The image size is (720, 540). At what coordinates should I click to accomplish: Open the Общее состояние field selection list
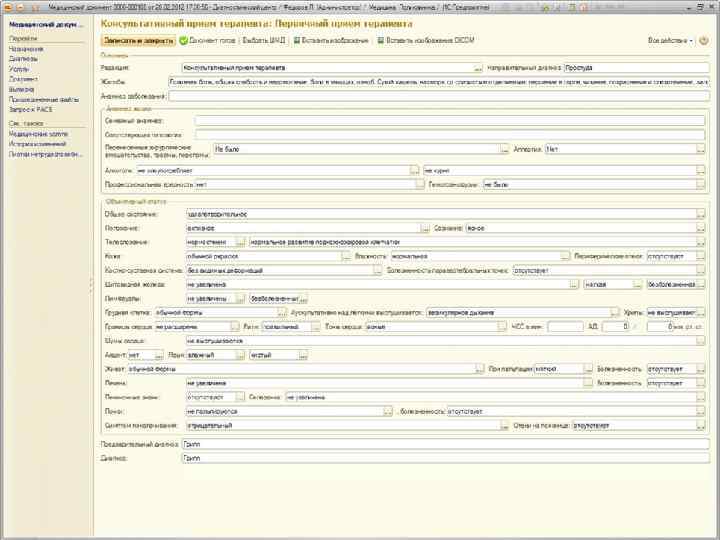pyautogui.click(x=702, y=213)
